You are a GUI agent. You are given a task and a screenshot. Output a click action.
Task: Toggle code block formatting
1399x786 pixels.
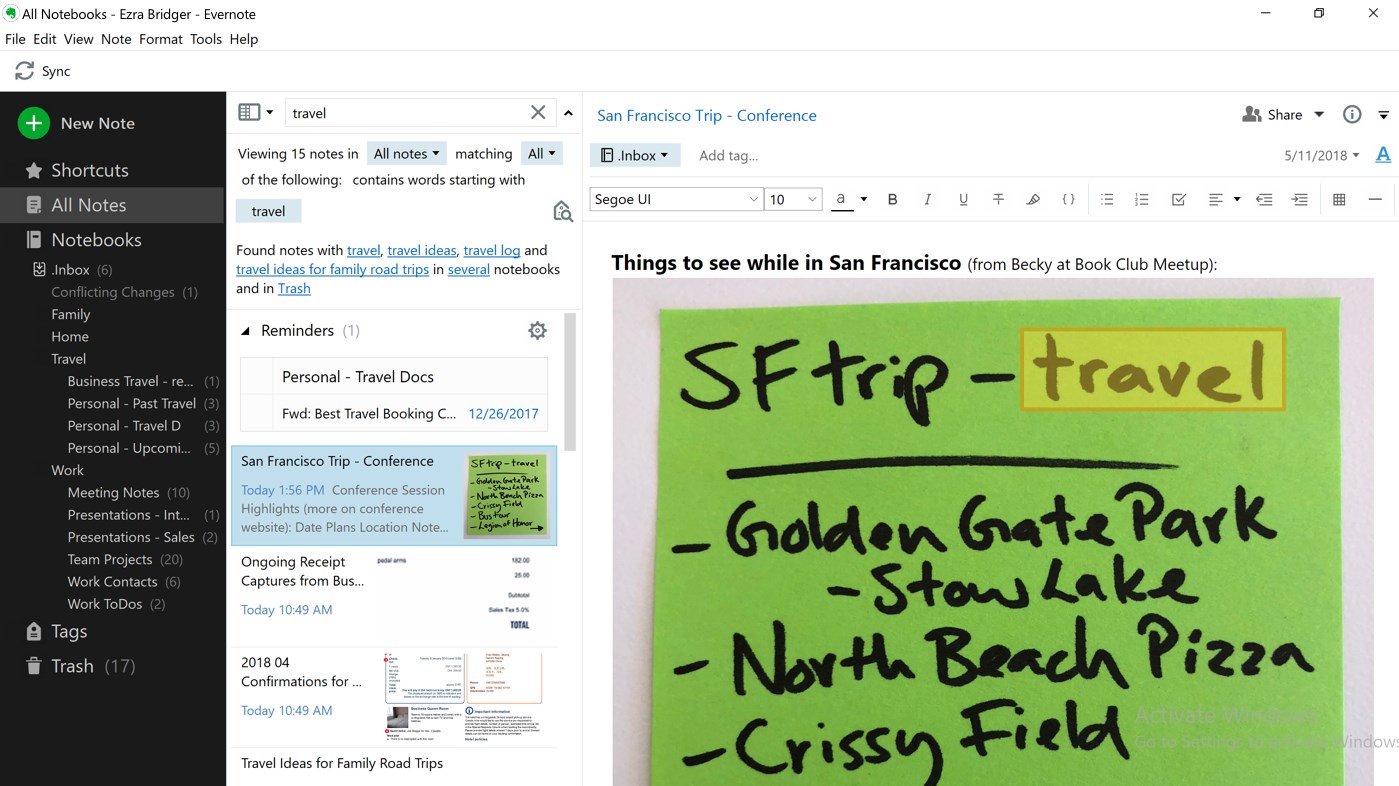[1068, 200]
